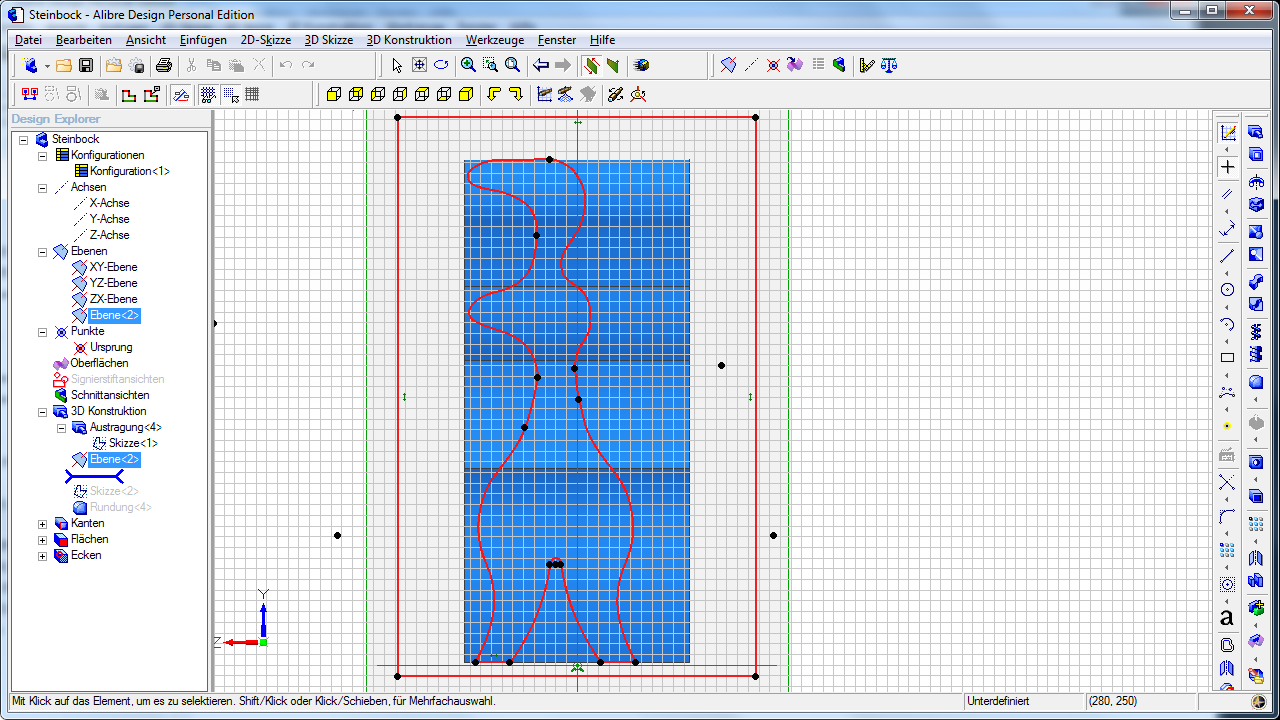The height and width of the screenshot is (720, 1280).
Task: Click the Rectangle sketch tool
Action: point(1227,357)
